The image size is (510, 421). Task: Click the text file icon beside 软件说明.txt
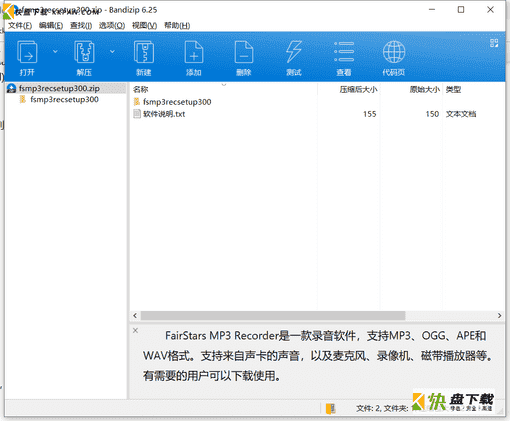click(137, 114)
